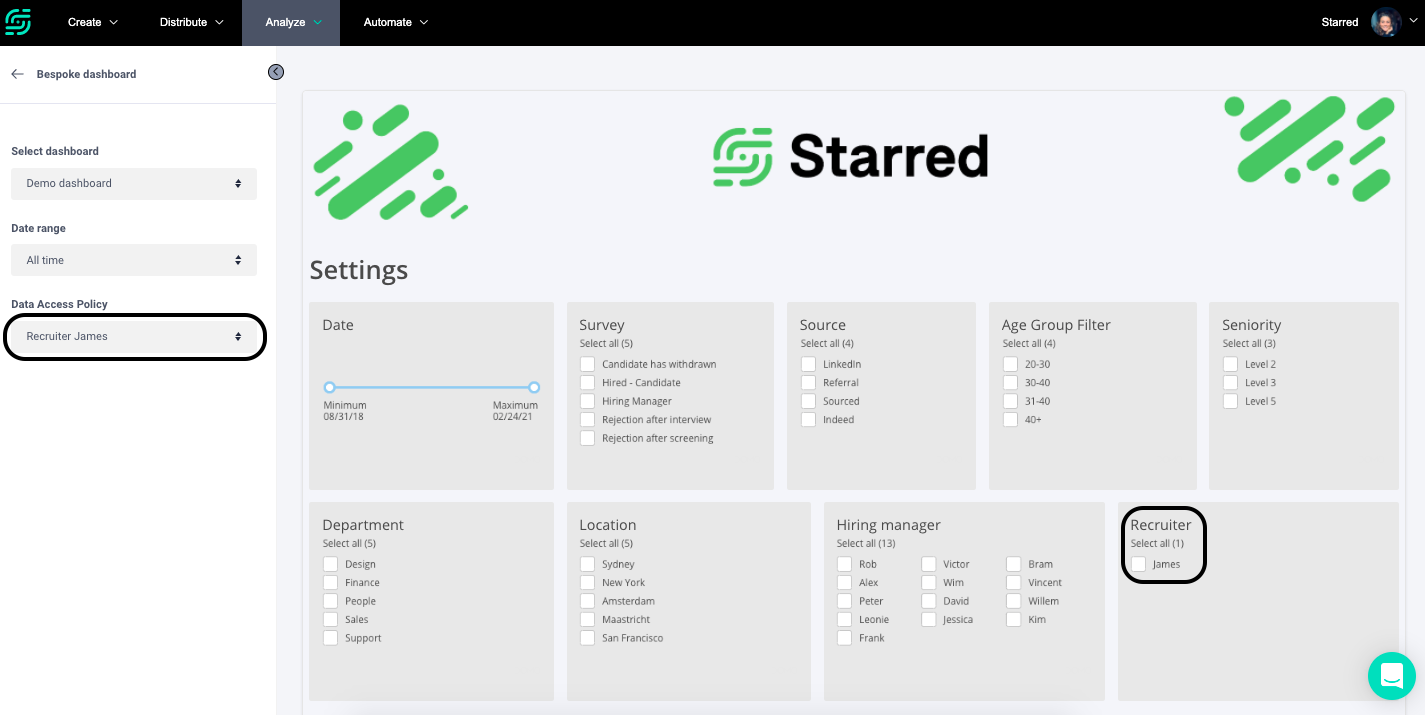Open the chat support widget
Screen dimensions: 1425x715
1392,676
